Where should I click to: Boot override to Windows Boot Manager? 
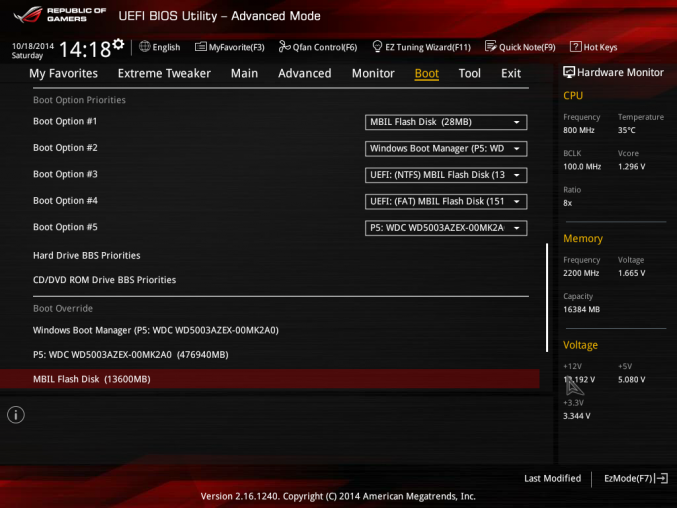coord(156,330)
